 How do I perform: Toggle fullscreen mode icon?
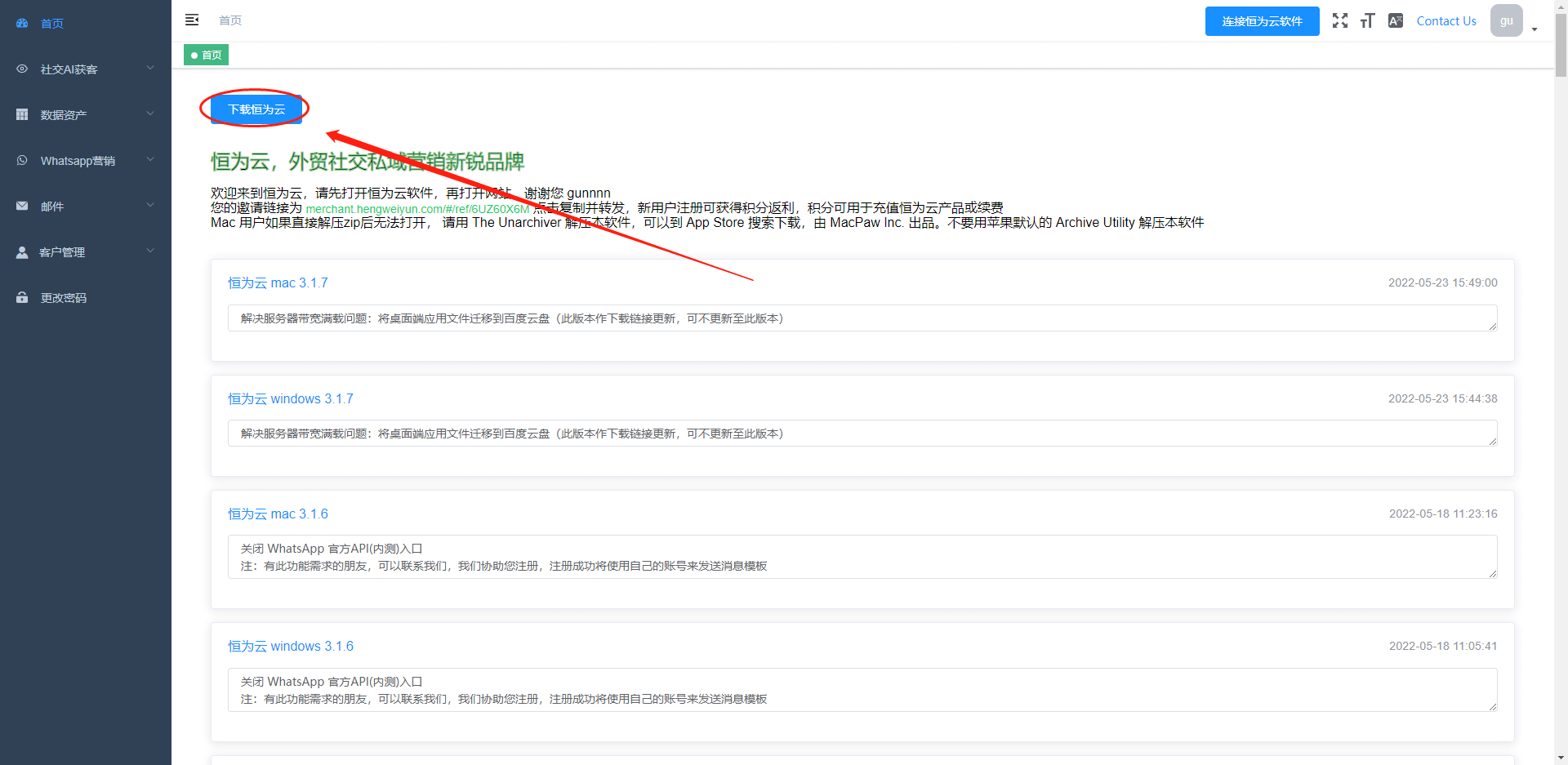tap(1340, 20)
